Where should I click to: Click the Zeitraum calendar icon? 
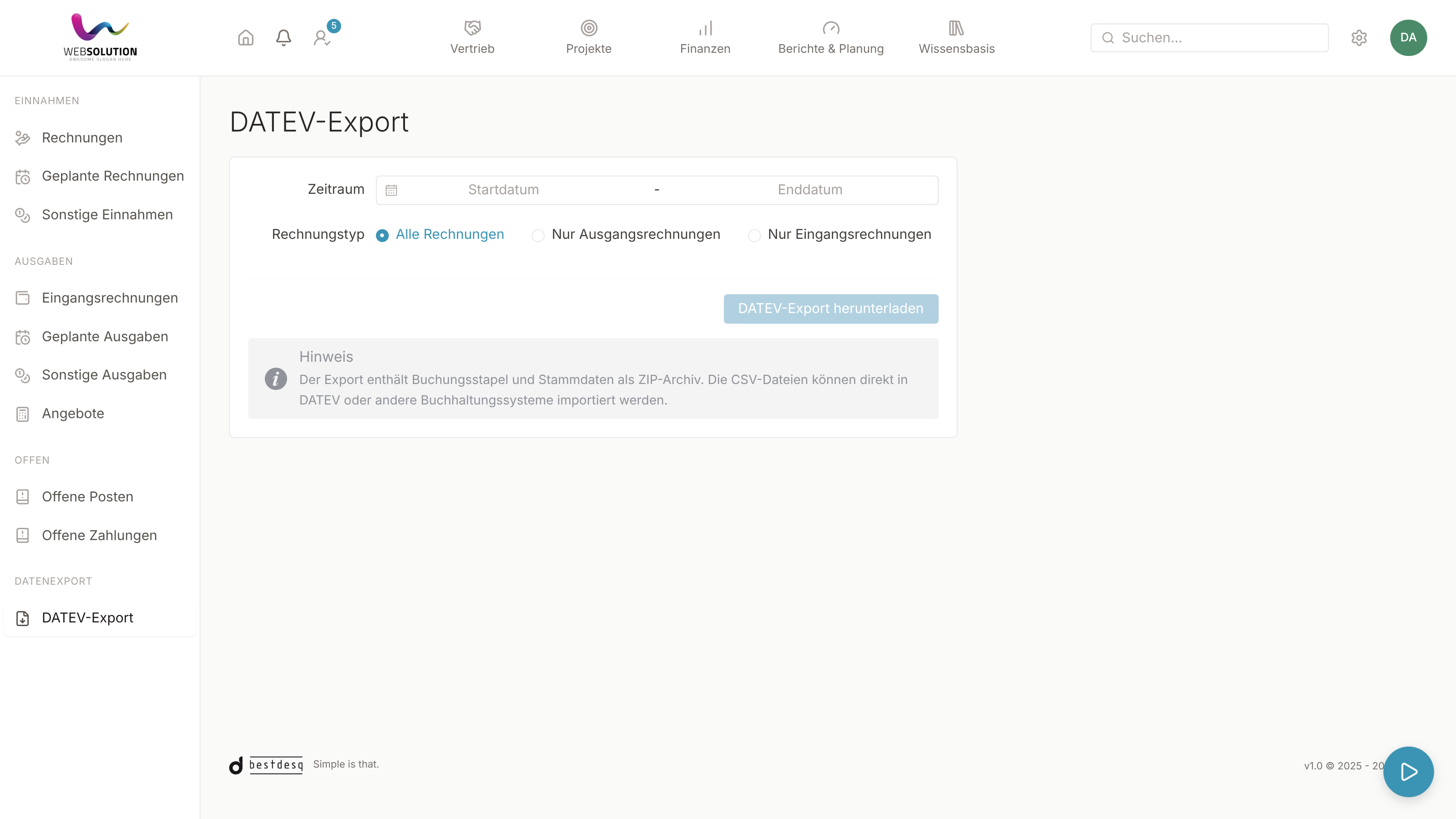coord(391,191)
